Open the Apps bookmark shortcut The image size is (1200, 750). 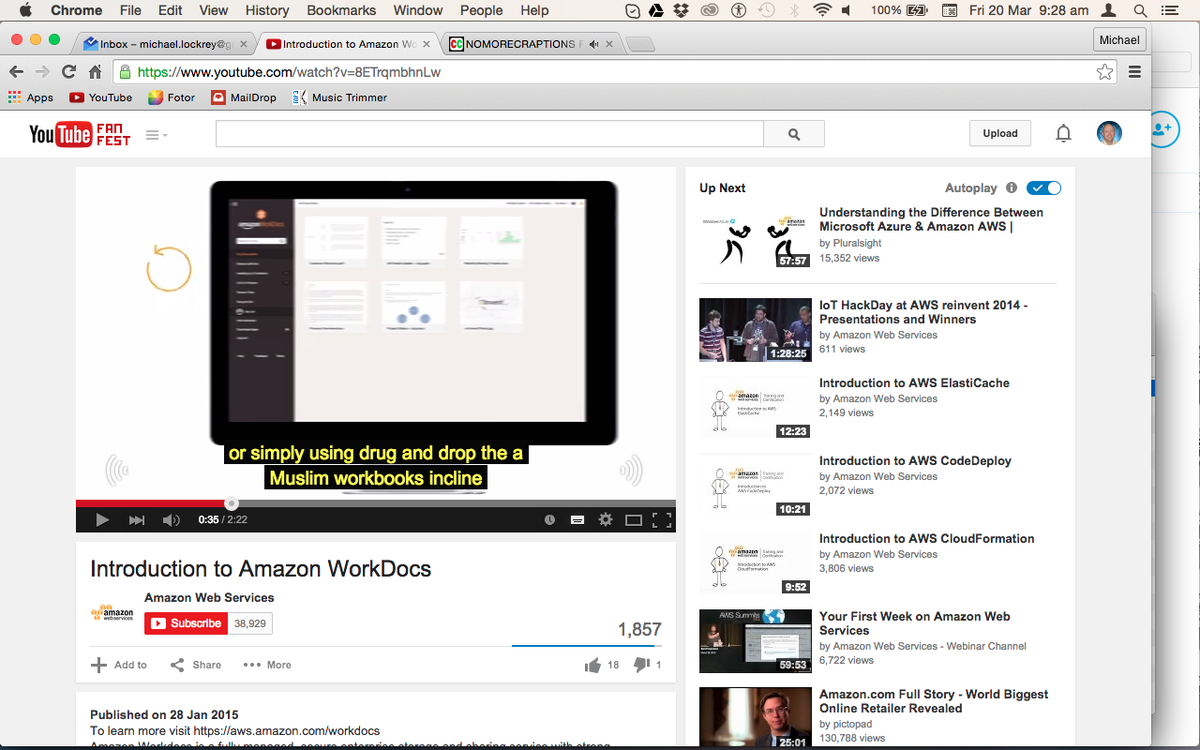31,98
